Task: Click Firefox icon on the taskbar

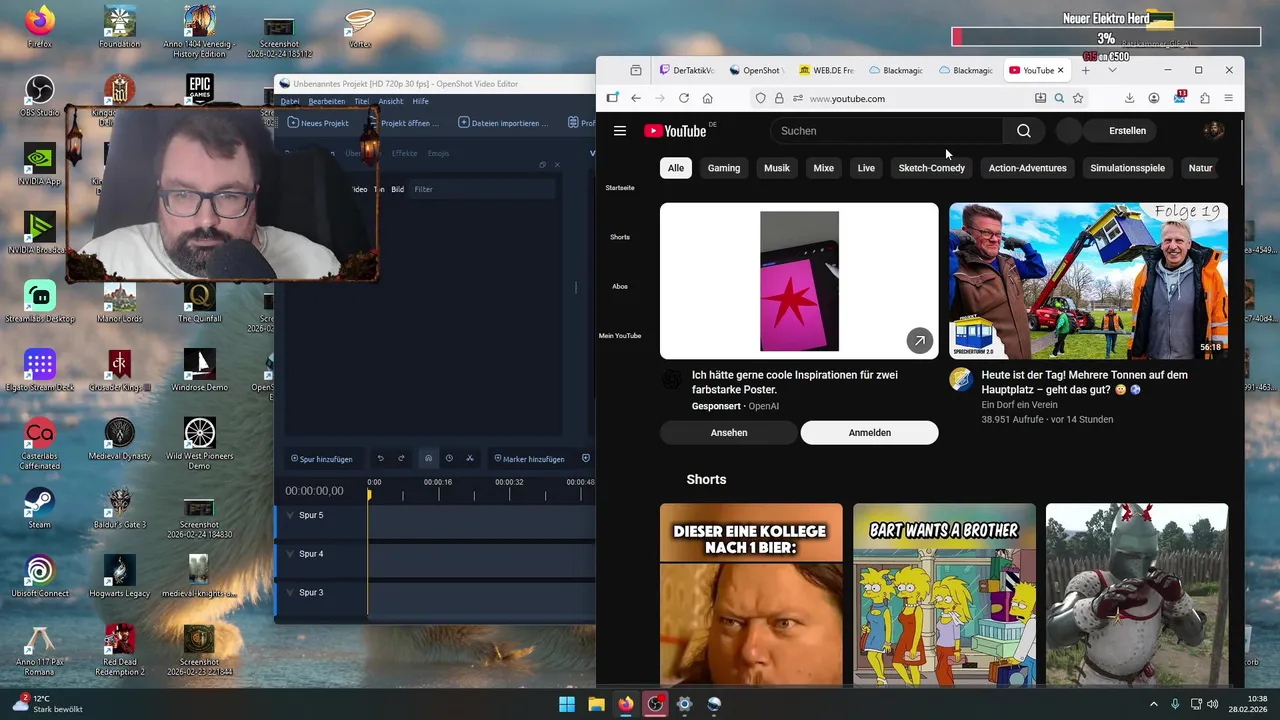Action: click(x=626, y=704)
